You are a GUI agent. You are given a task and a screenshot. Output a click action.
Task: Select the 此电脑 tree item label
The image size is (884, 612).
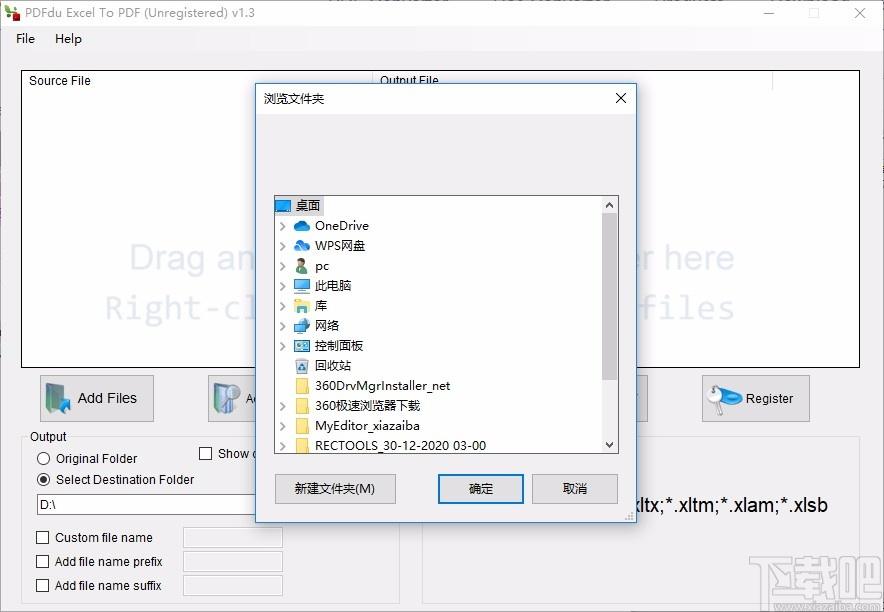tap(333, 286)
